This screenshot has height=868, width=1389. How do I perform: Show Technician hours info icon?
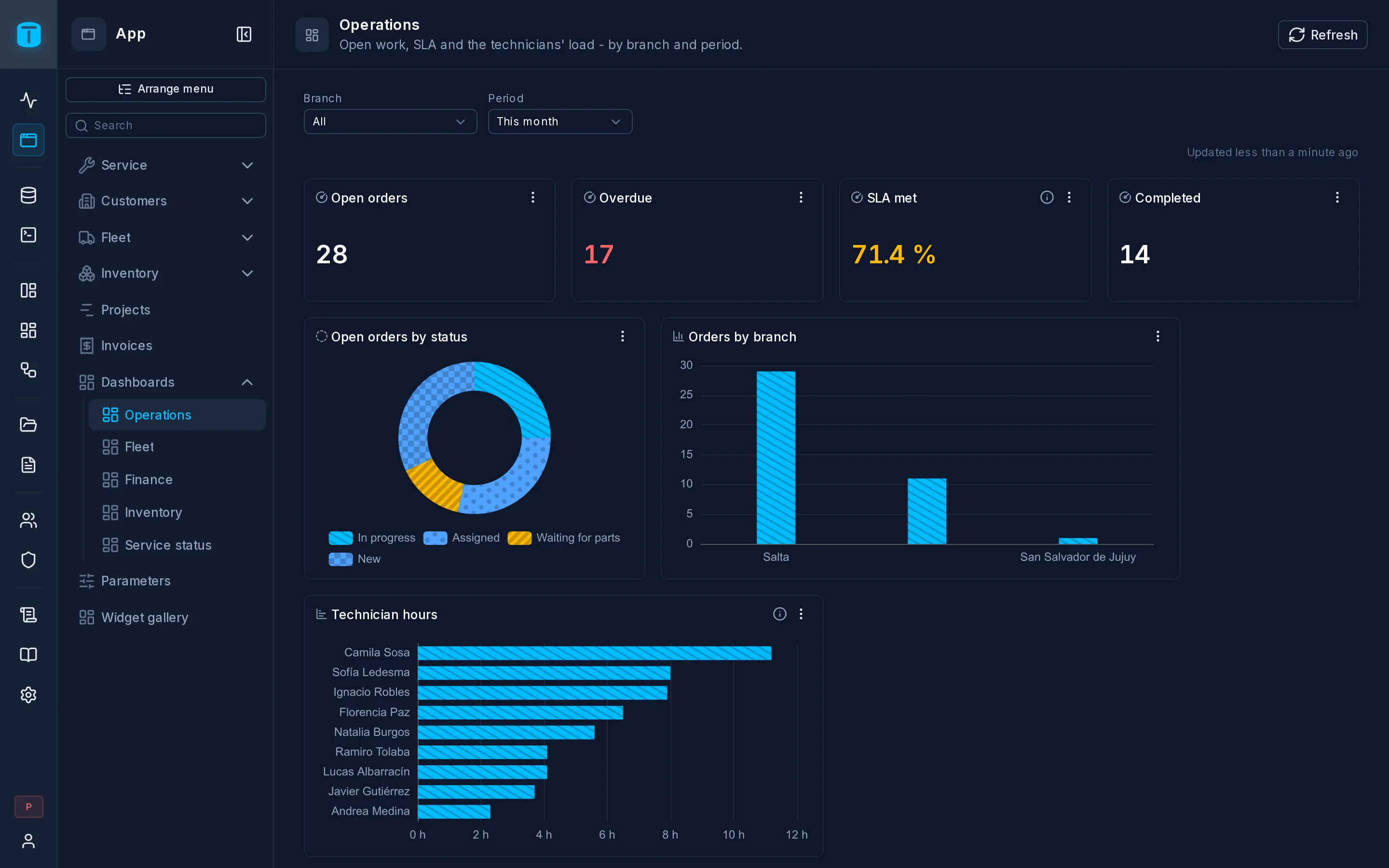[779, 614]
